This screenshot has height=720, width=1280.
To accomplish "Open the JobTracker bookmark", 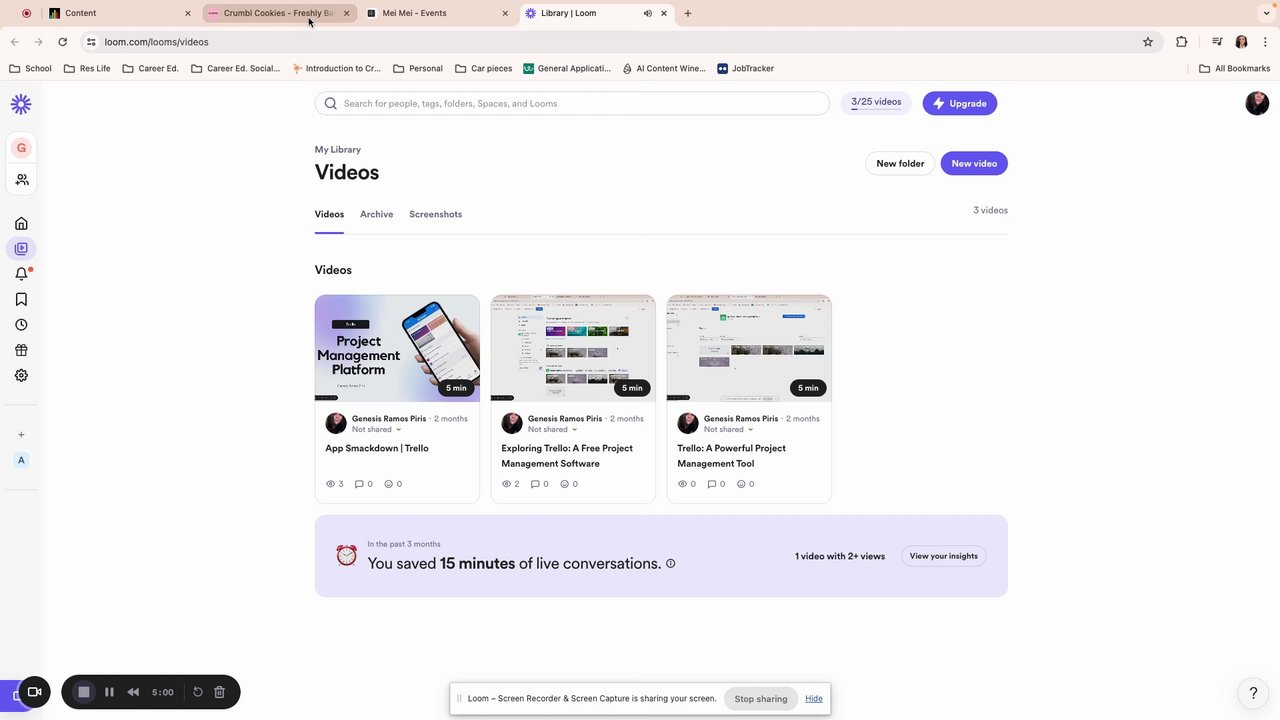I will tap(745, 69).
